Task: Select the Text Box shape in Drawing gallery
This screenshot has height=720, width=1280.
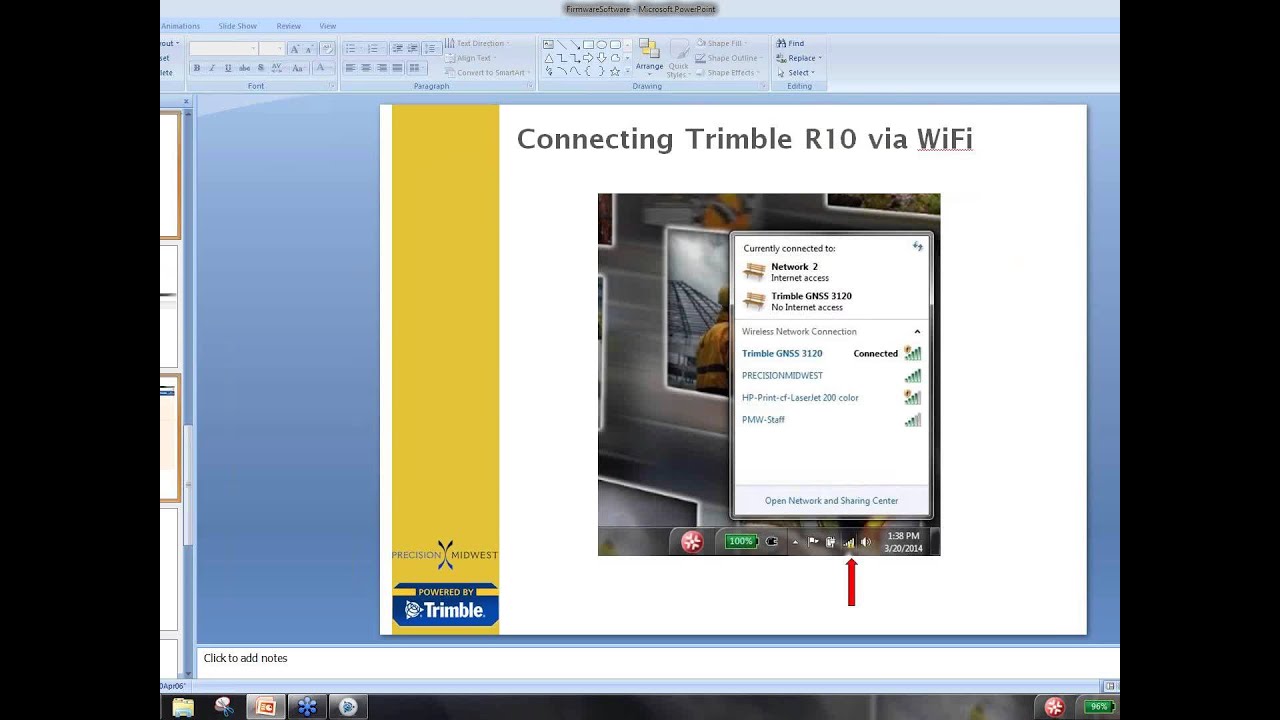Action: pyautogui.click(x=548, y=45)
